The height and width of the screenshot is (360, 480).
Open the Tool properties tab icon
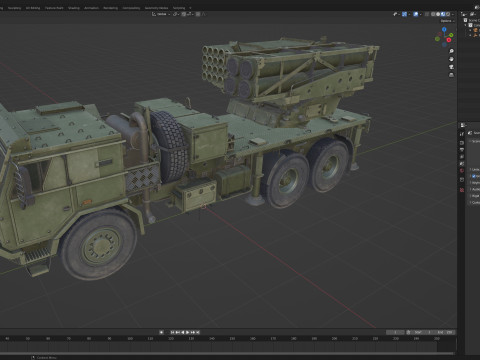[462, 134]
